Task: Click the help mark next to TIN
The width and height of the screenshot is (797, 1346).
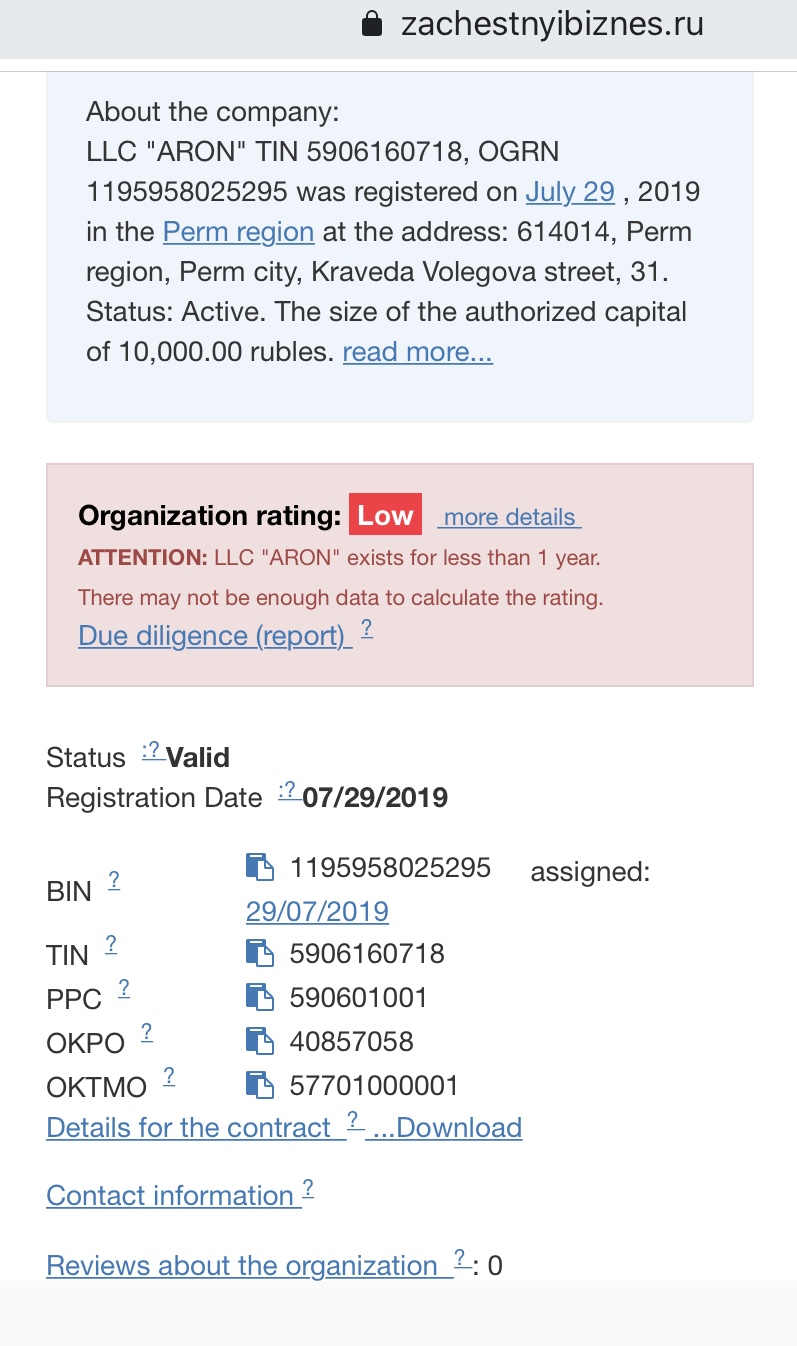Action: 111,944
